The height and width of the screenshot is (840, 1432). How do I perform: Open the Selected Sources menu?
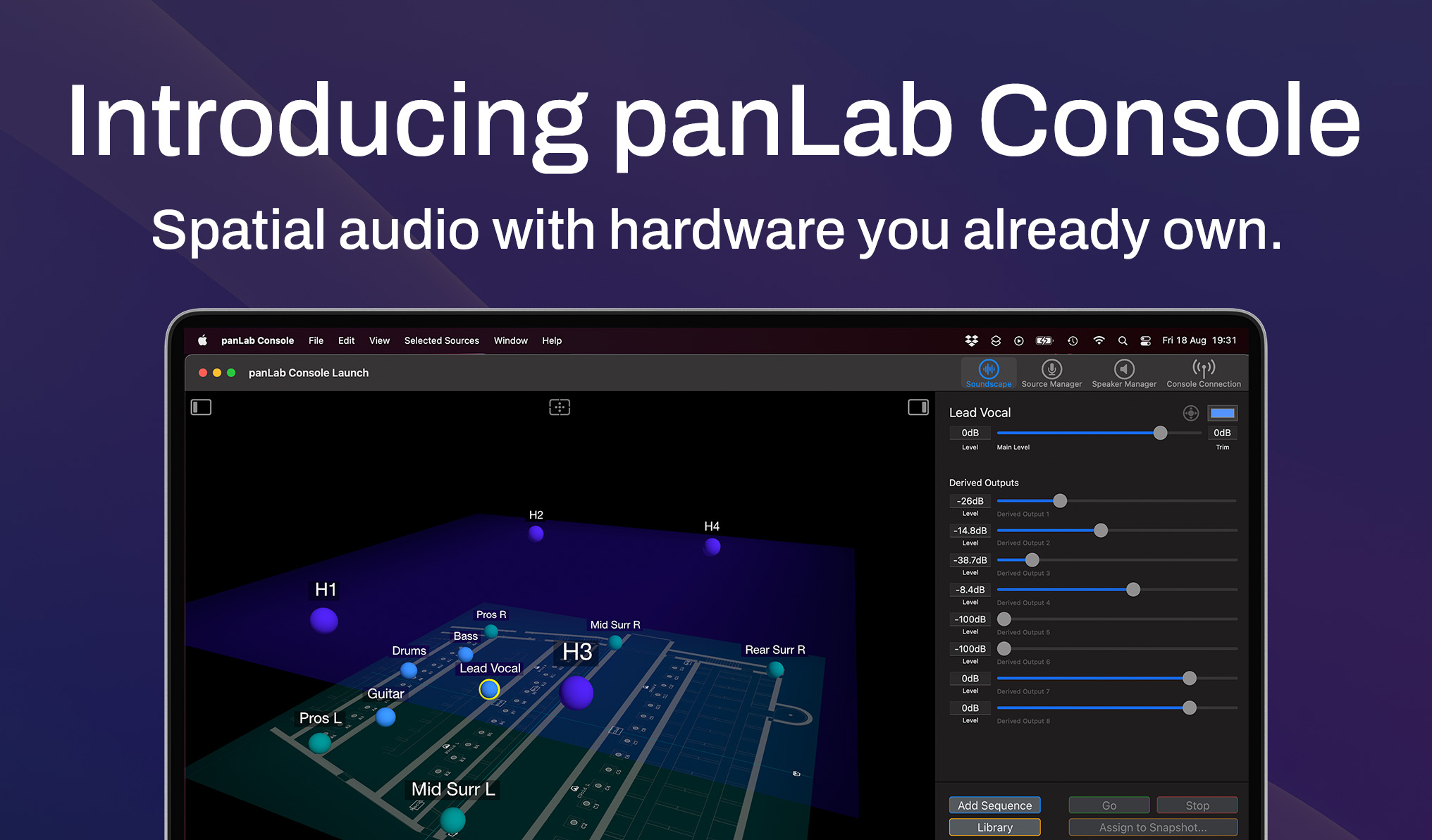pos(442,340)
